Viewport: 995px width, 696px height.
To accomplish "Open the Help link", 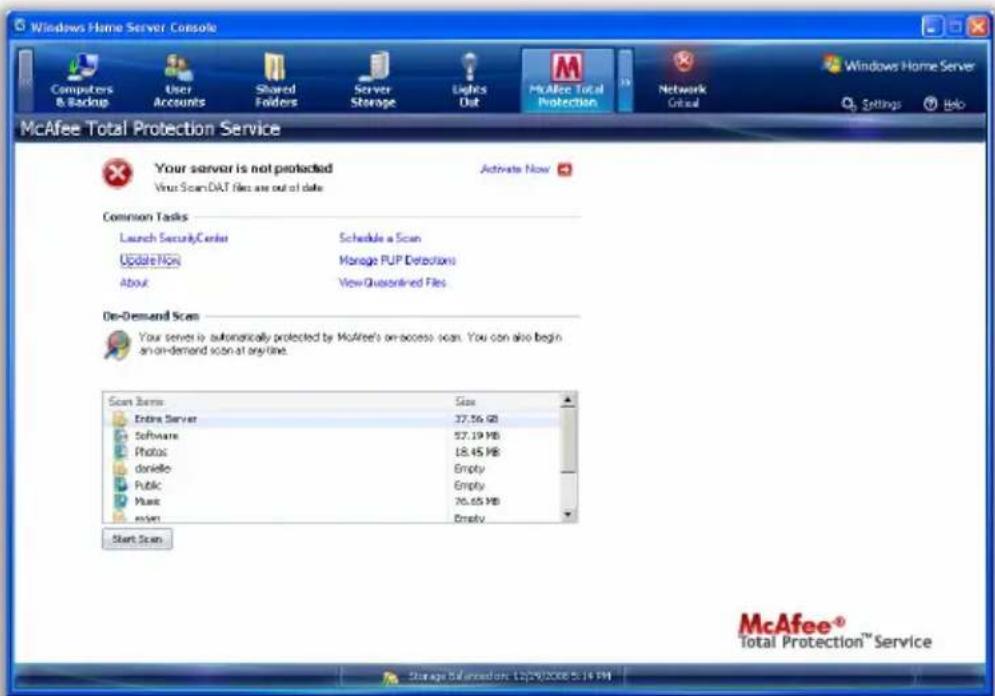I will point(945,104).
